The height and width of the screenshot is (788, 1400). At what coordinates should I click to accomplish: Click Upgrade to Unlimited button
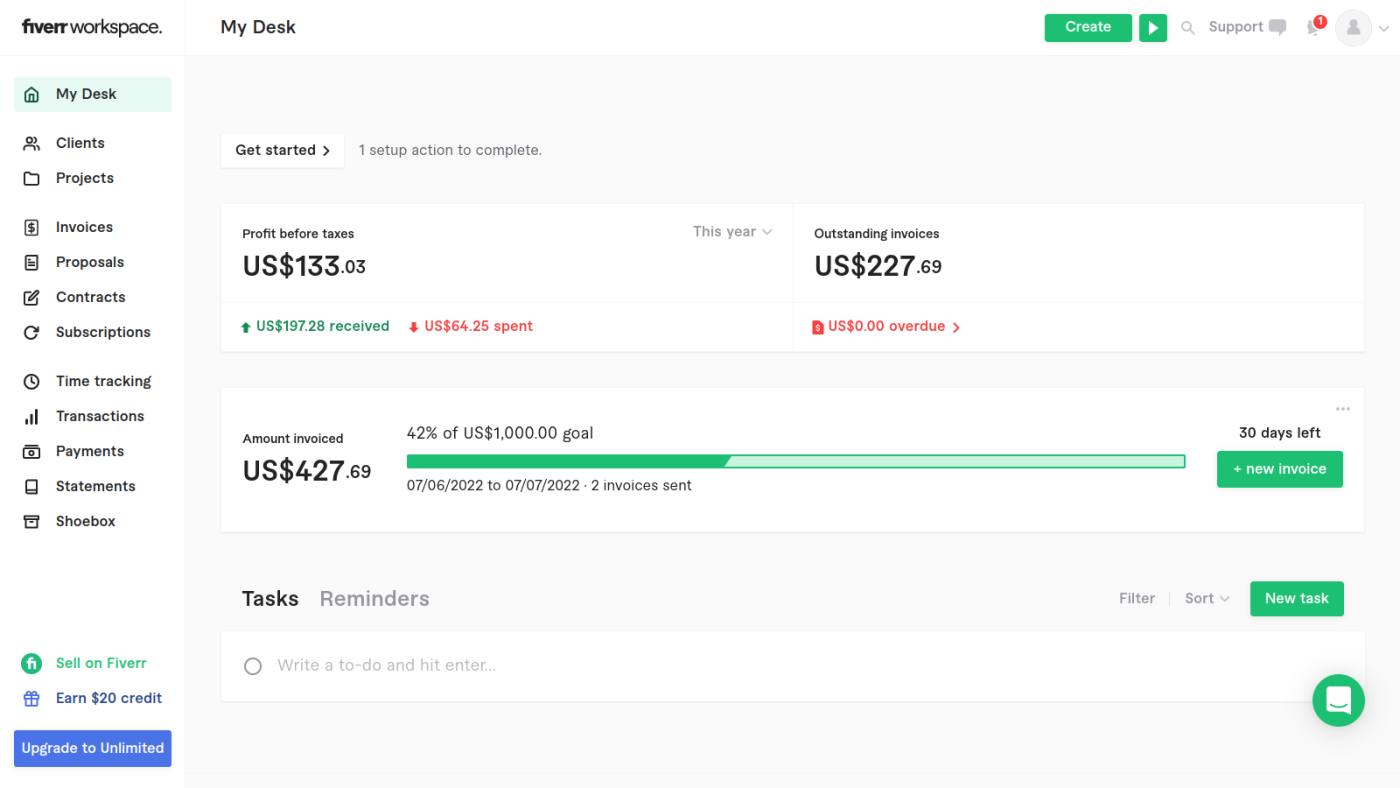point(93,748)
